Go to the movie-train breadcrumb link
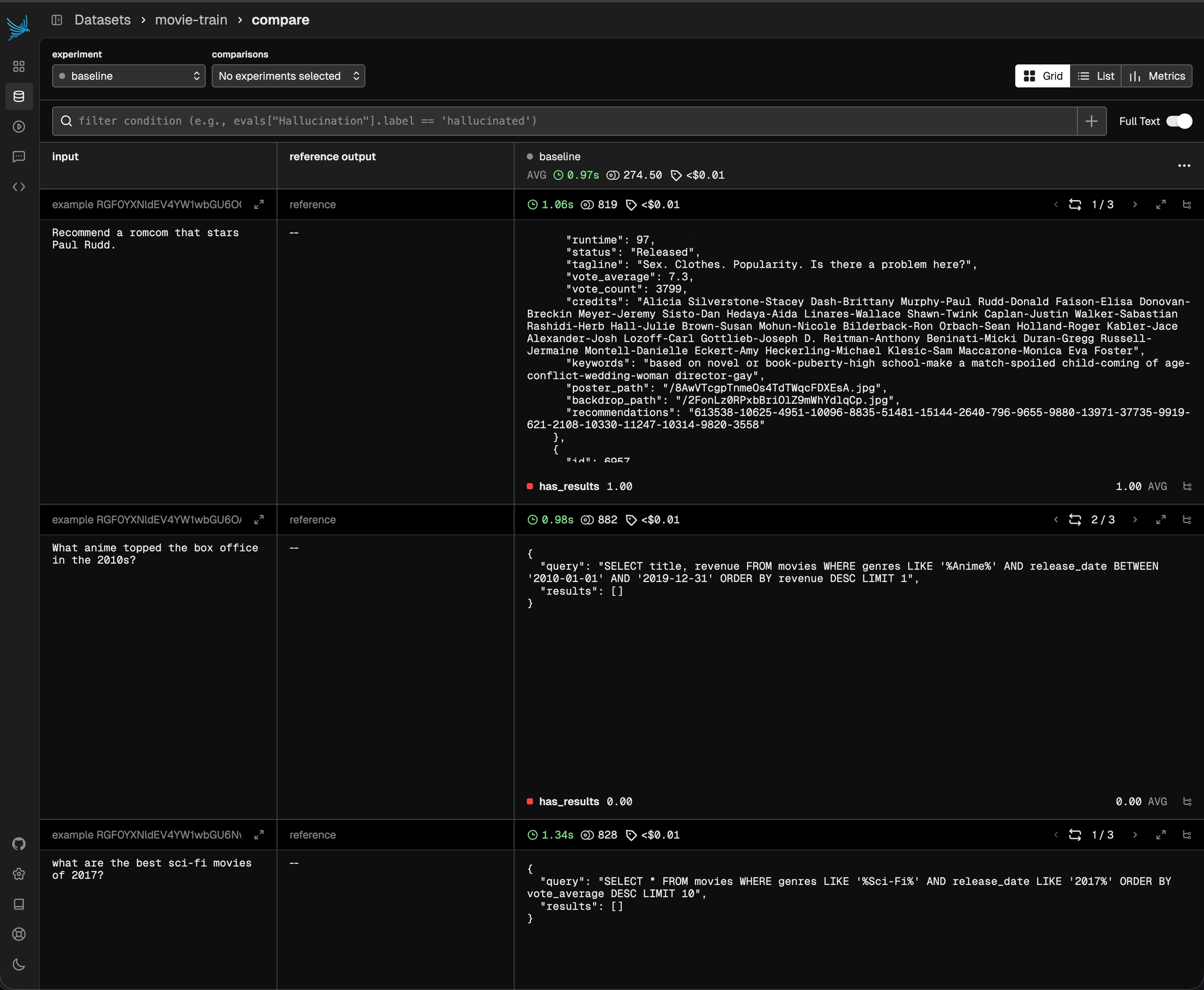The image size is (1204, 990). [191, 20]
